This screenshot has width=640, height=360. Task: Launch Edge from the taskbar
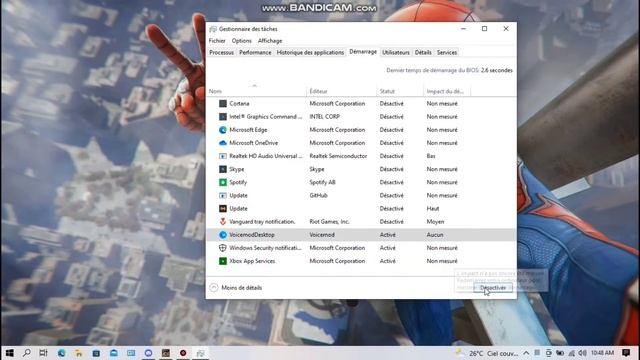pos(62,353)
